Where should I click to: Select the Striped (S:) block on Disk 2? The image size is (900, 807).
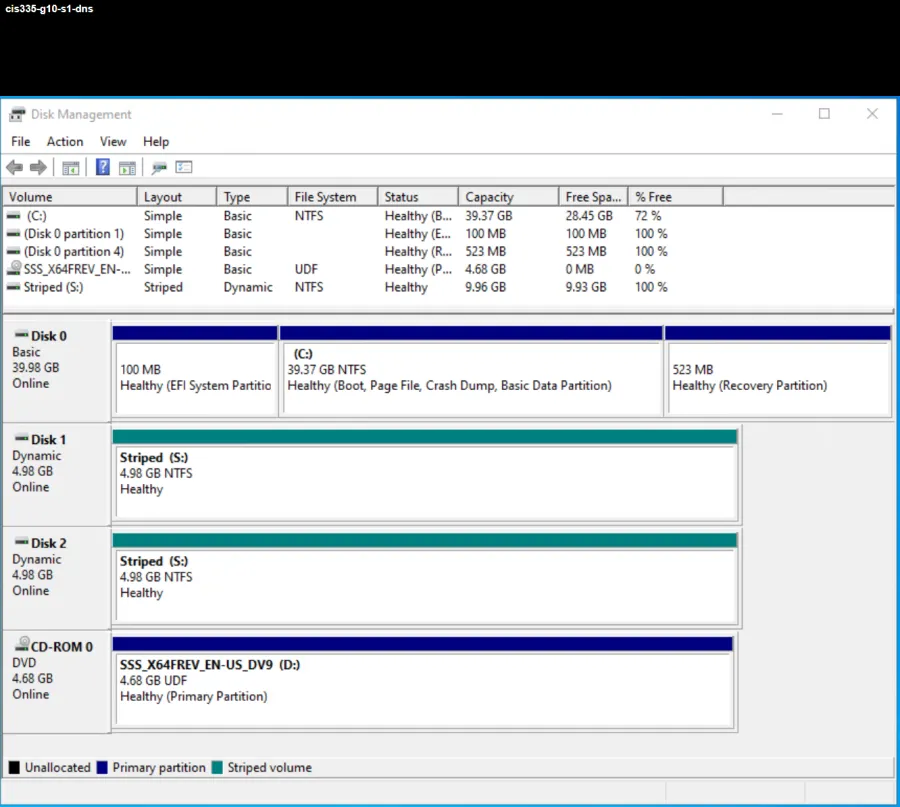click(x=425, y=579)
